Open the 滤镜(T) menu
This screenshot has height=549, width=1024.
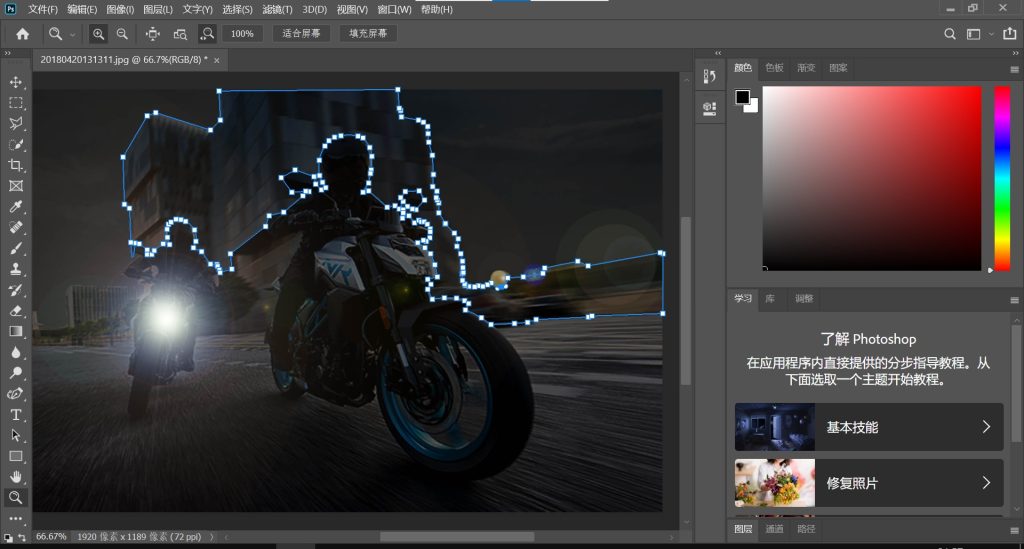276,9
